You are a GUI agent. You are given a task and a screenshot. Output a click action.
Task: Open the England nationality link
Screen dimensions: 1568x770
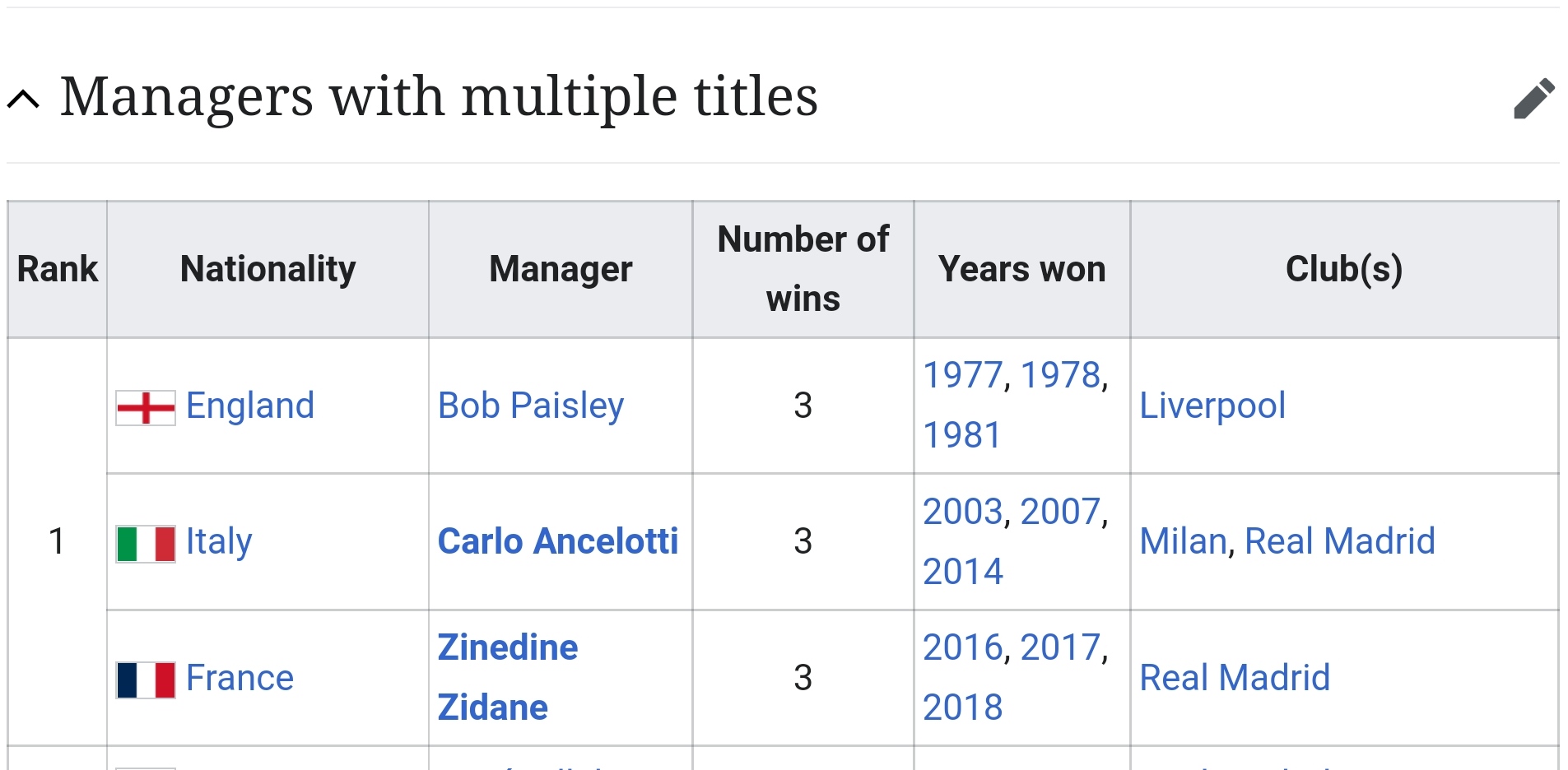(250, 406)
